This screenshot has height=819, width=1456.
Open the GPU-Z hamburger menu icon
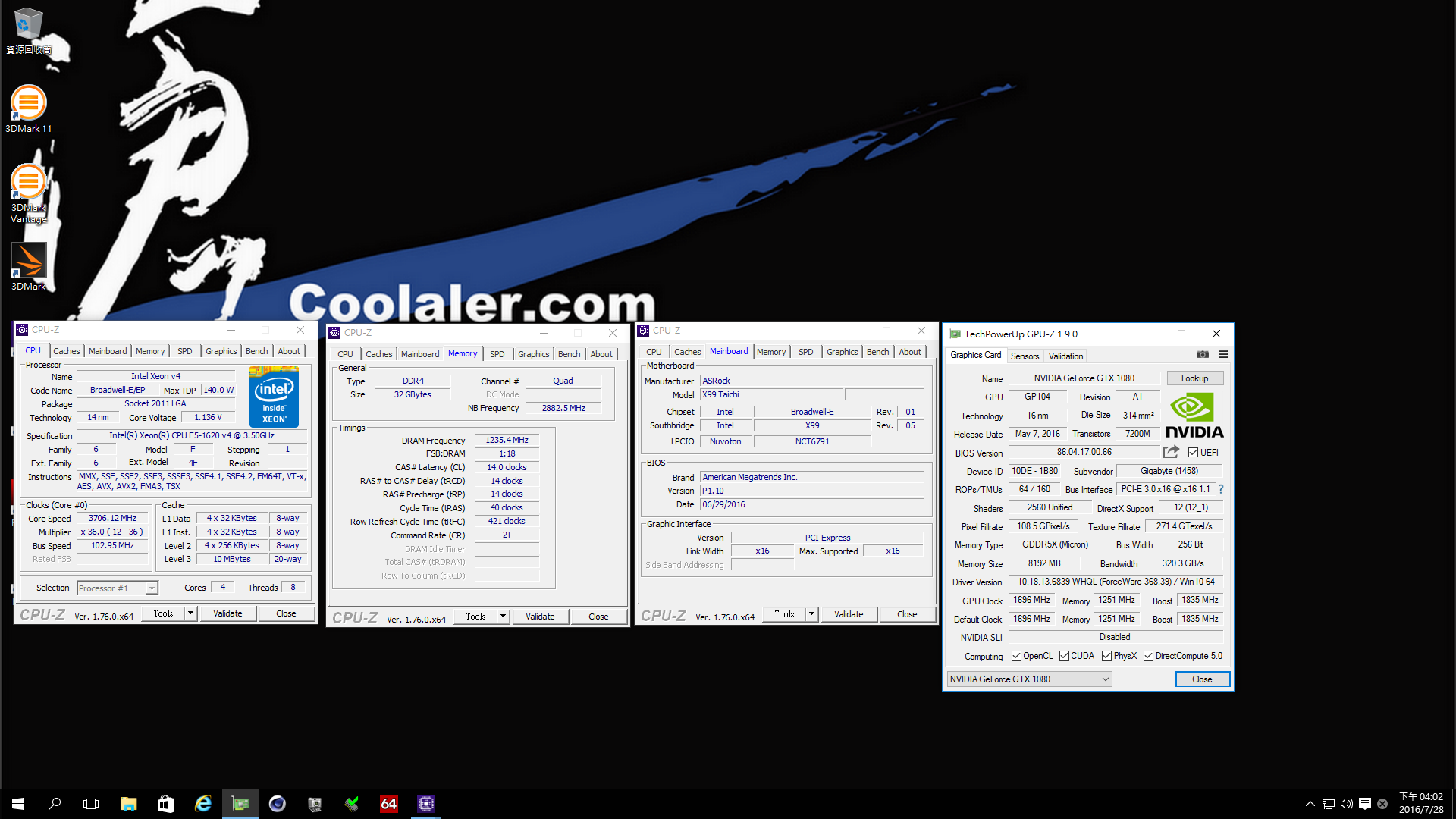(x=1223, y=355)
